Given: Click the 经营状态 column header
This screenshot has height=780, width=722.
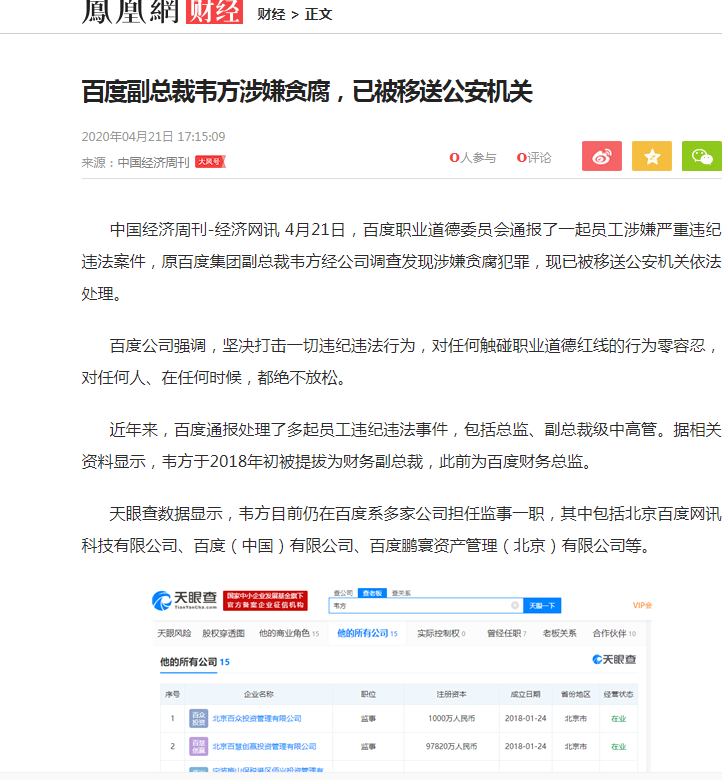Looking at the screenshot, I should coord(618,694).
